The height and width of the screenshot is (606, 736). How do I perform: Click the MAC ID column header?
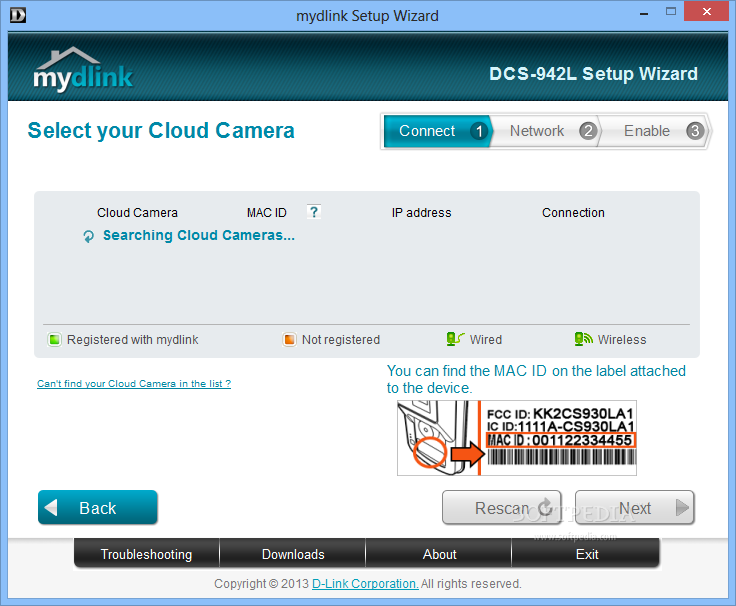point(267,213)
